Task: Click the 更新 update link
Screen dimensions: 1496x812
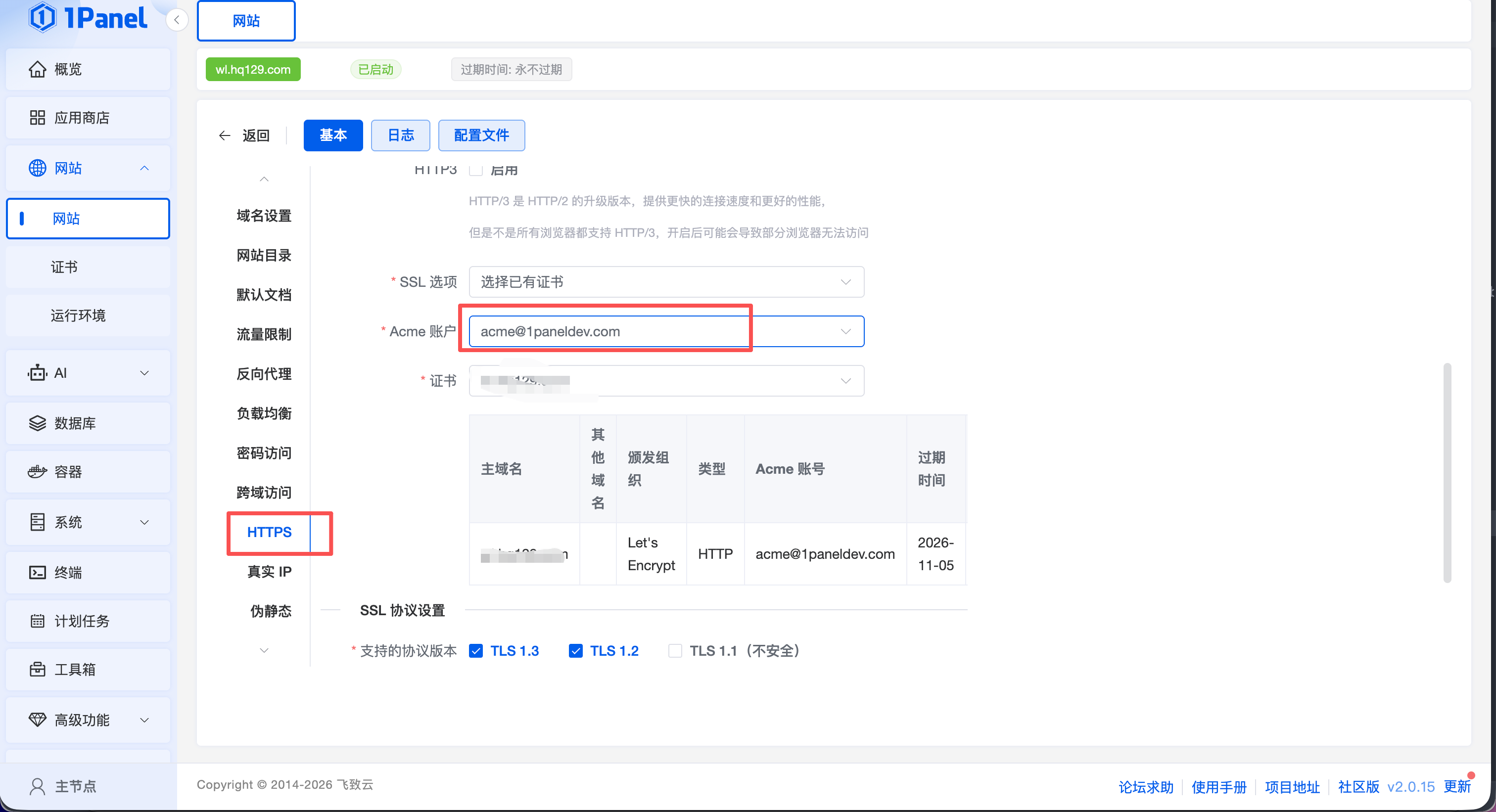Action: (1457, 787)
